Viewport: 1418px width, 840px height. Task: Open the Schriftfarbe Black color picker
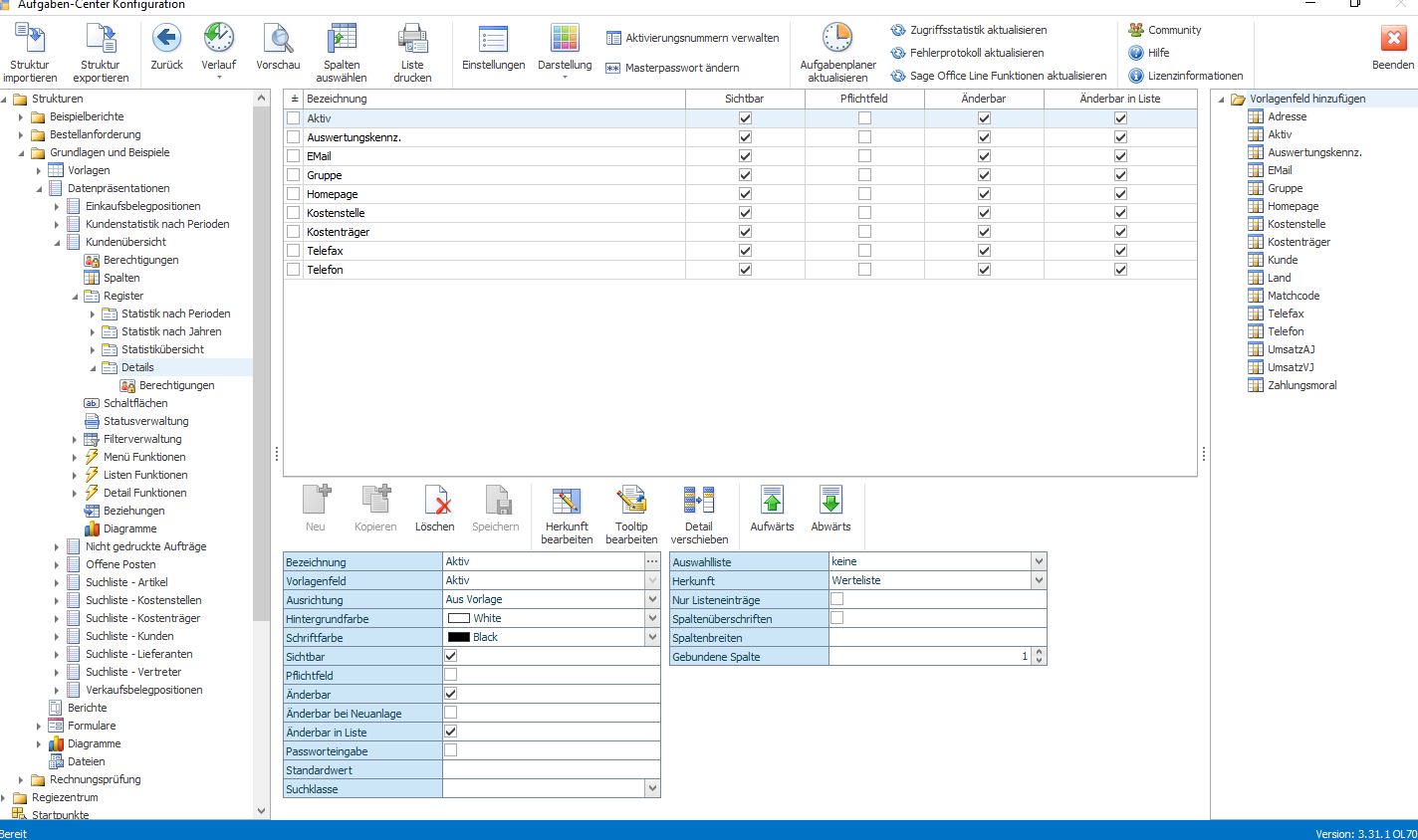pyautogui.click(x=652, y=637)
